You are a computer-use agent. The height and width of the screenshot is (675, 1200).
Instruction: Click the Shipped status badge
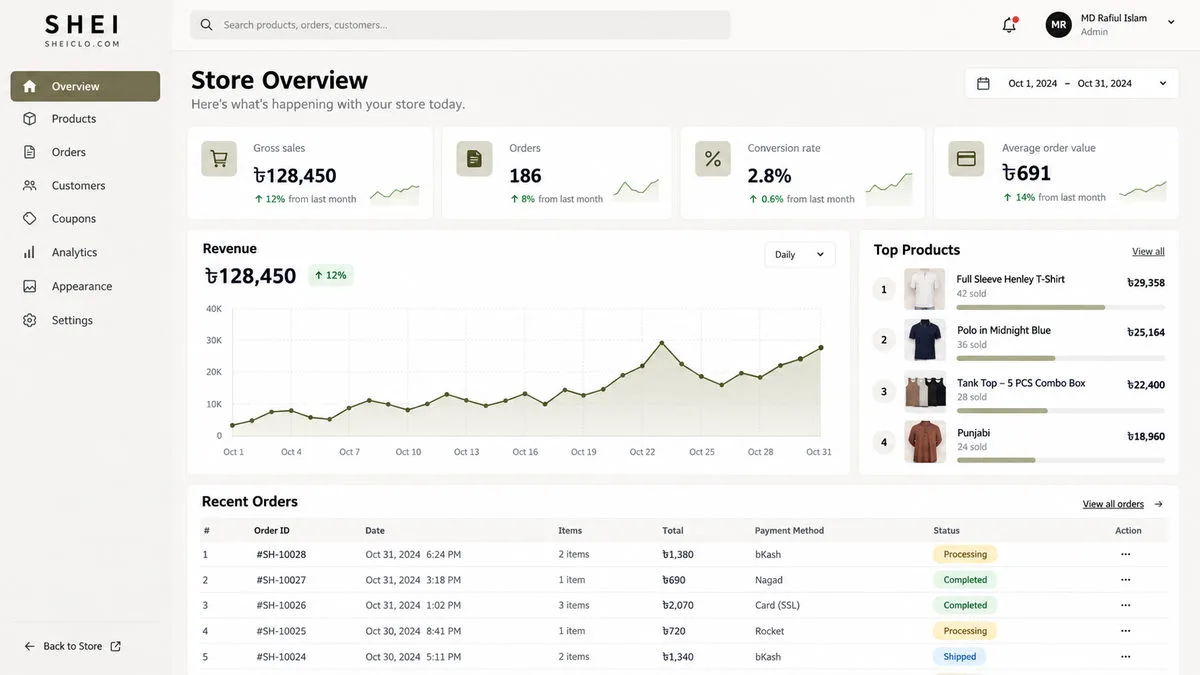click(960, 657)
